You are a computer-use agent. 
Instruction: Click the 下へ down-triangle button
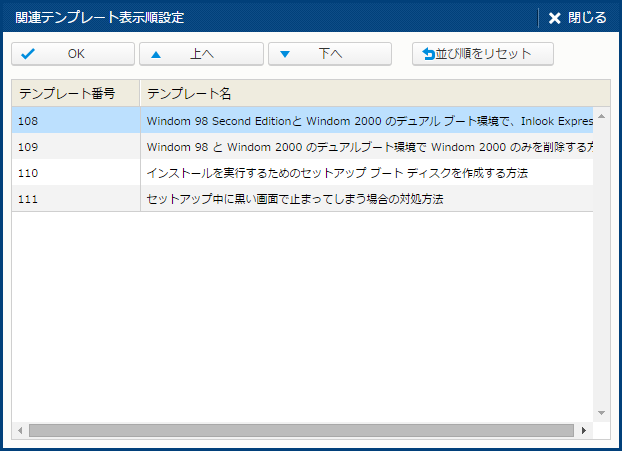point(329,54)
